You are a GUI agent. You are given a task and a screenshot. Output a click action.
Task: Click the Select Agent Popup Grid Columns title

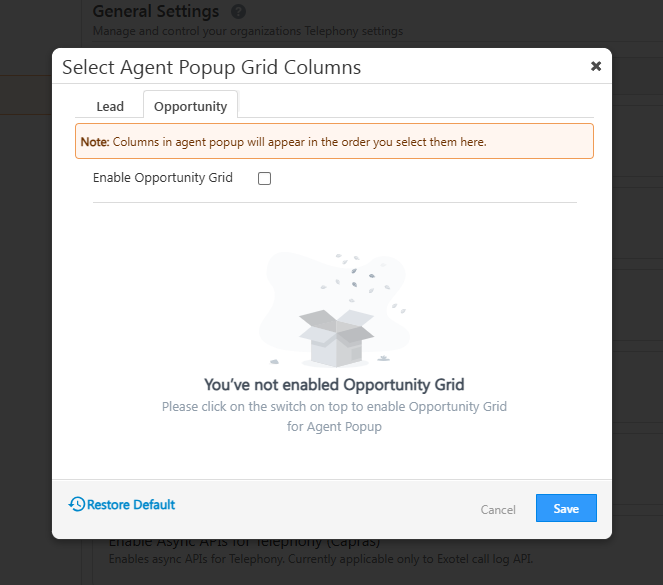[x=212, y=67]
